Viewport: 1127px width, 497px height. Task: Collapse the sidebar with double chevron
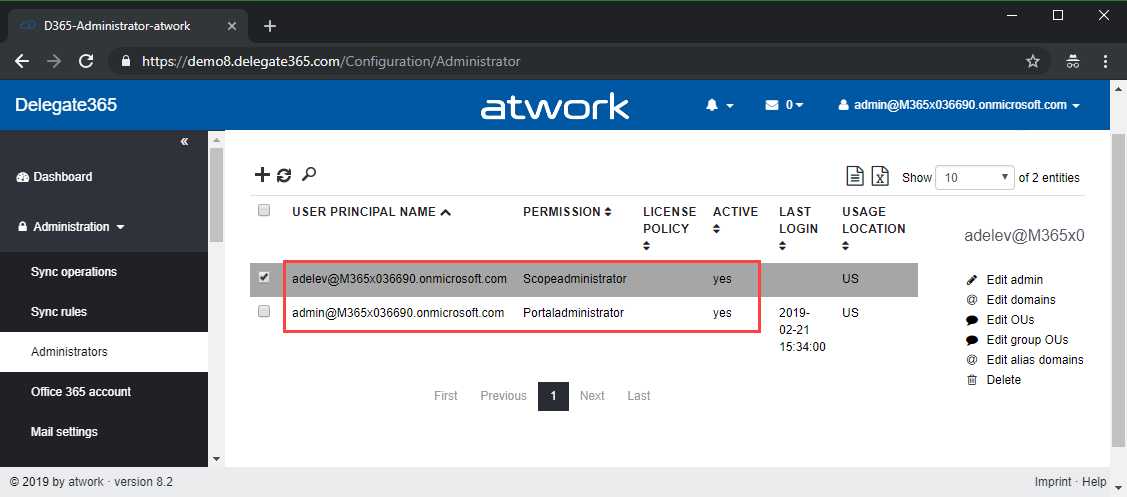[x=185, y=141]
